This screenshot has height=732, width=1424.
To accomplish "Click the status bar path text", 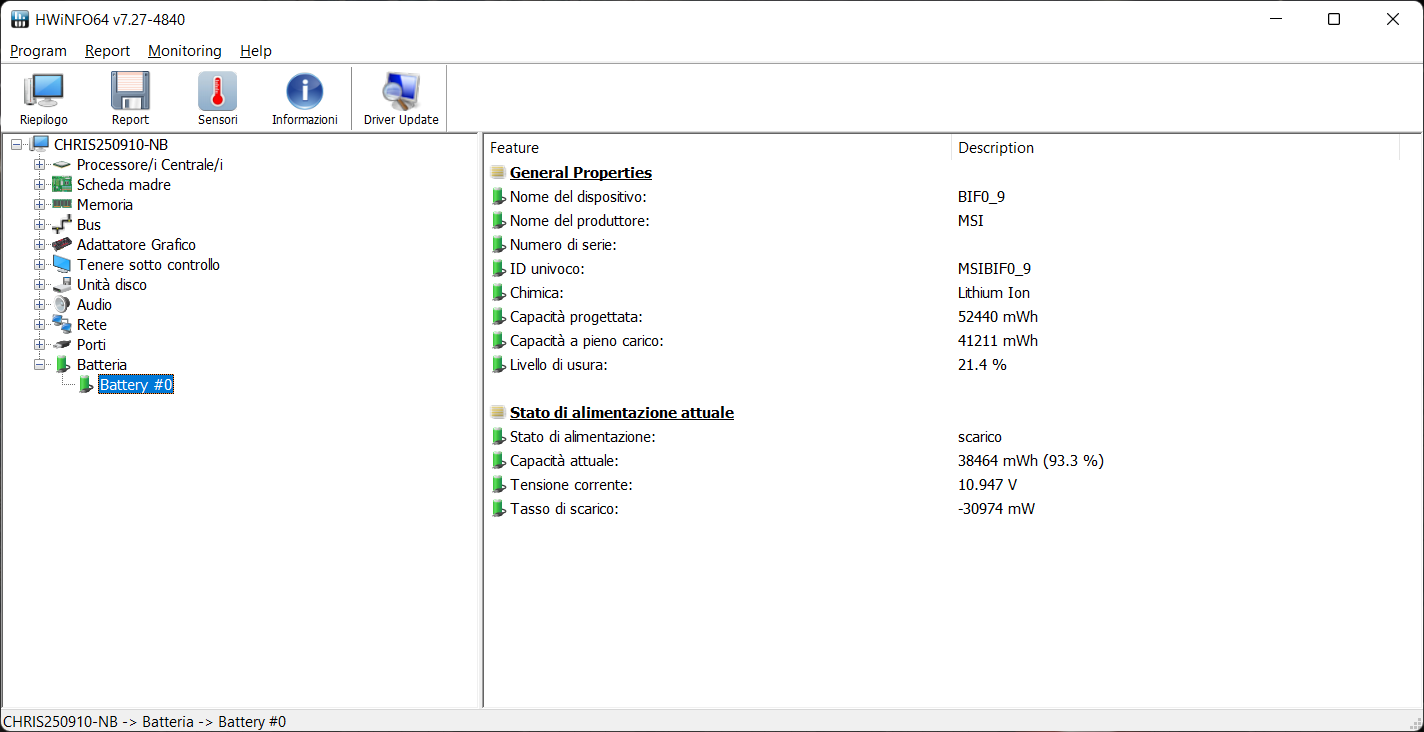I will coord(145,722).
